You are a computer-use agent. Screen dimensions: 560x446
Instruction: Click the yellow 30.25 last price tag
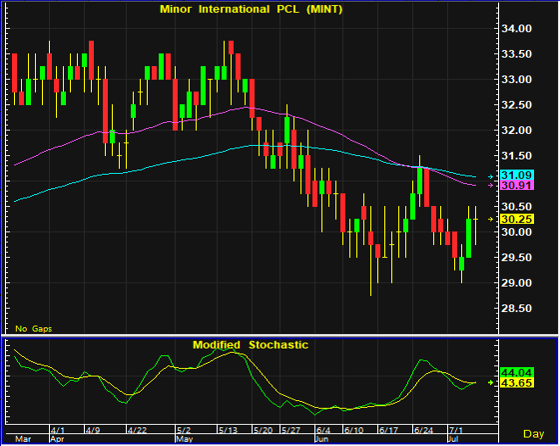517,219
